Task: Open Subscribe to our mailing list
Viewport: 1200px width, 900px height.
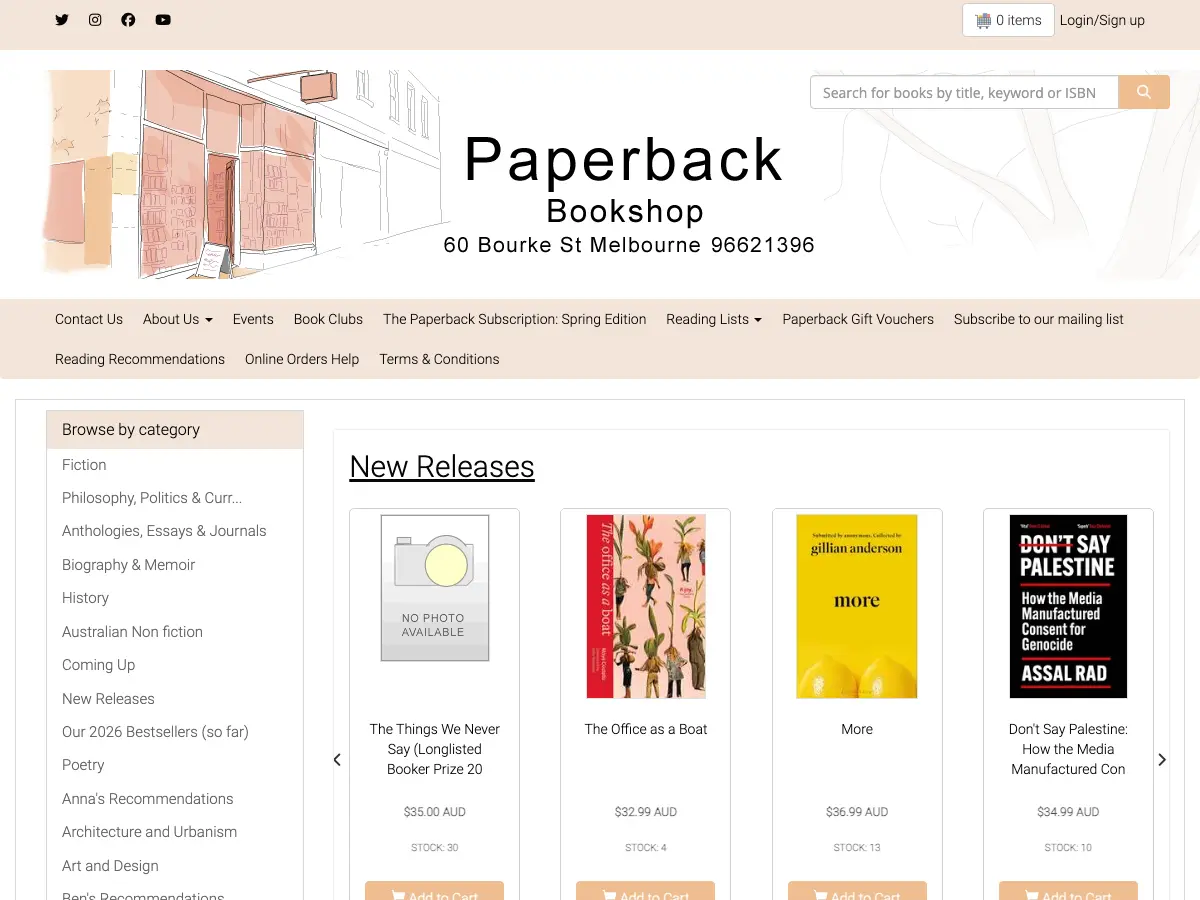Action: tap(1038, 319)
